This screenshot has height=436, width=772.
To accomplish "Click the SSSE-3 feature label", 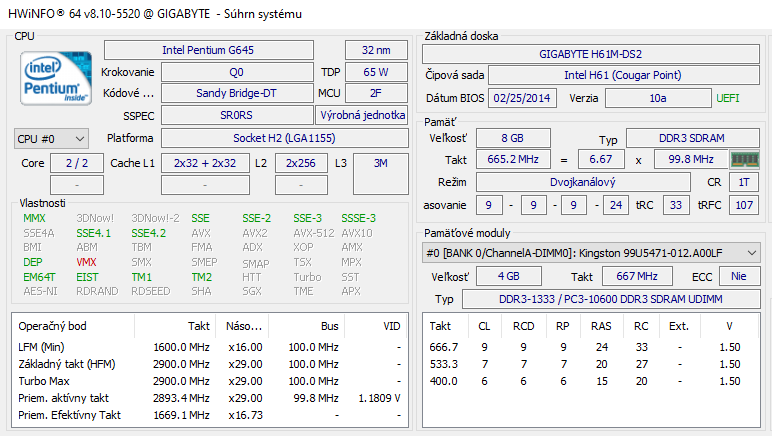I will tap(358, 218).
